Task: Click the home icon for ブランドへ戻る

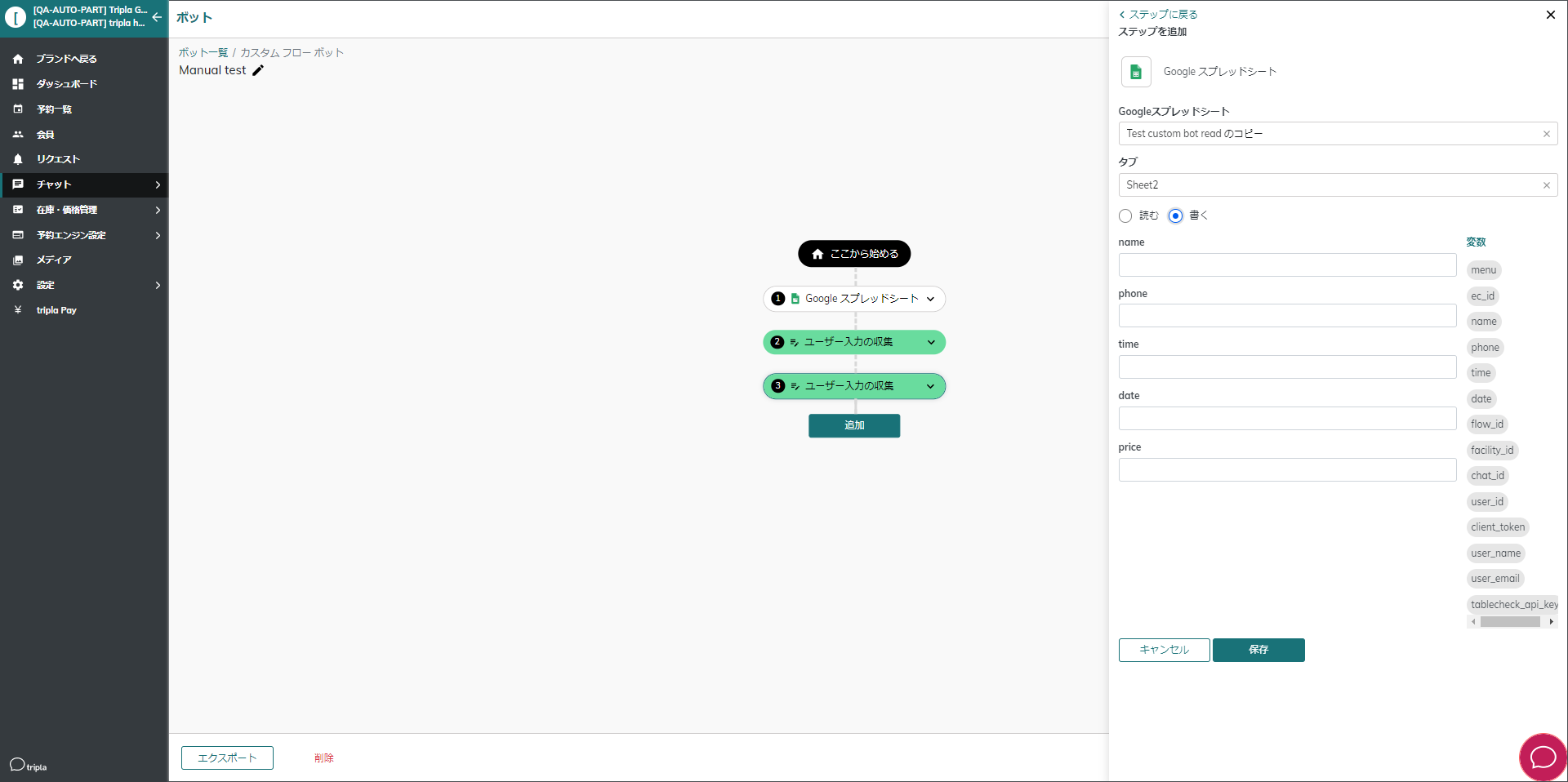Action: coord(18,59)
